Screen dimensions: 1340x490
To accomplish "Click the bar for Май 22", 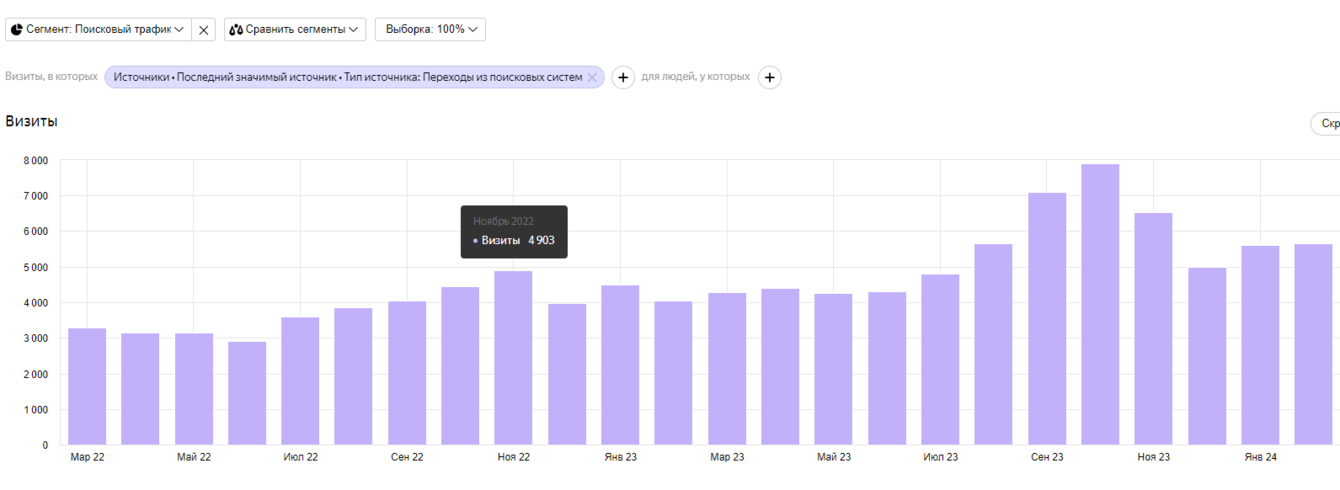I will pyautogui.click(x=194, y=389).
